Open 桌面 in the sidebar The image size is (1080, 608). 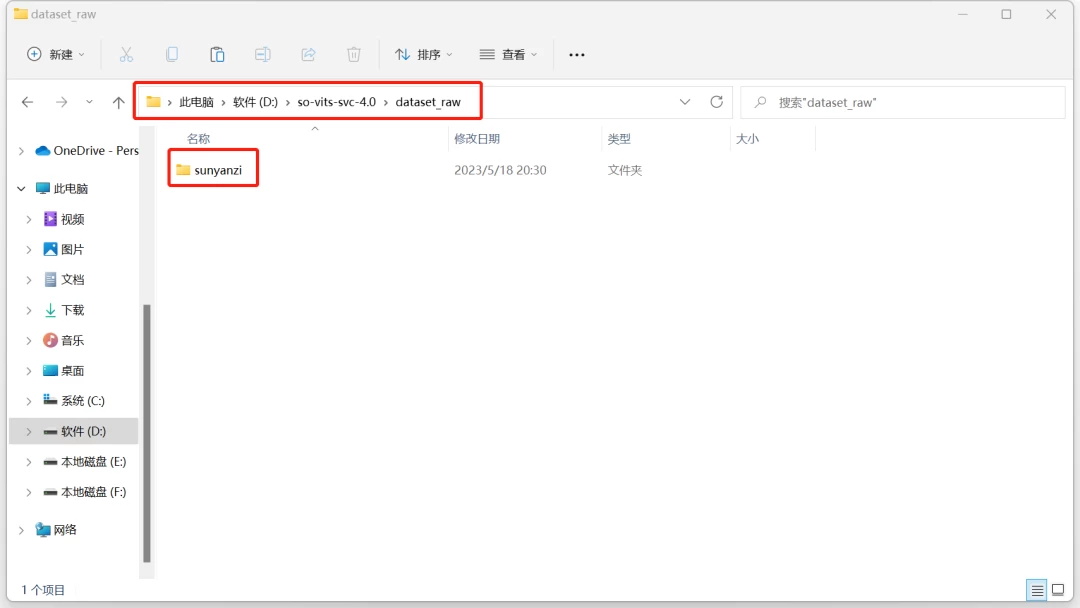[x=64, y=371]
